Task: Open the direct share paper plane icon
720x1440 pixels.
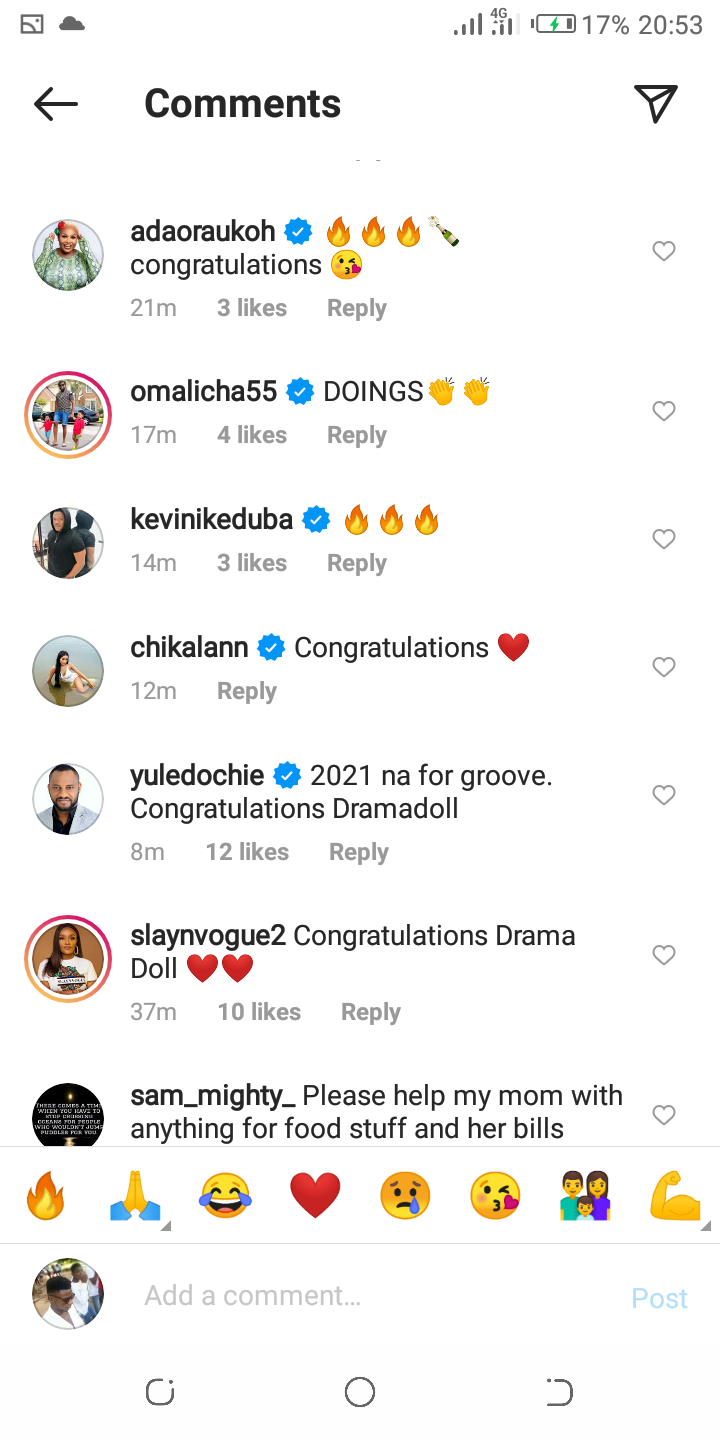Action: 656,104
